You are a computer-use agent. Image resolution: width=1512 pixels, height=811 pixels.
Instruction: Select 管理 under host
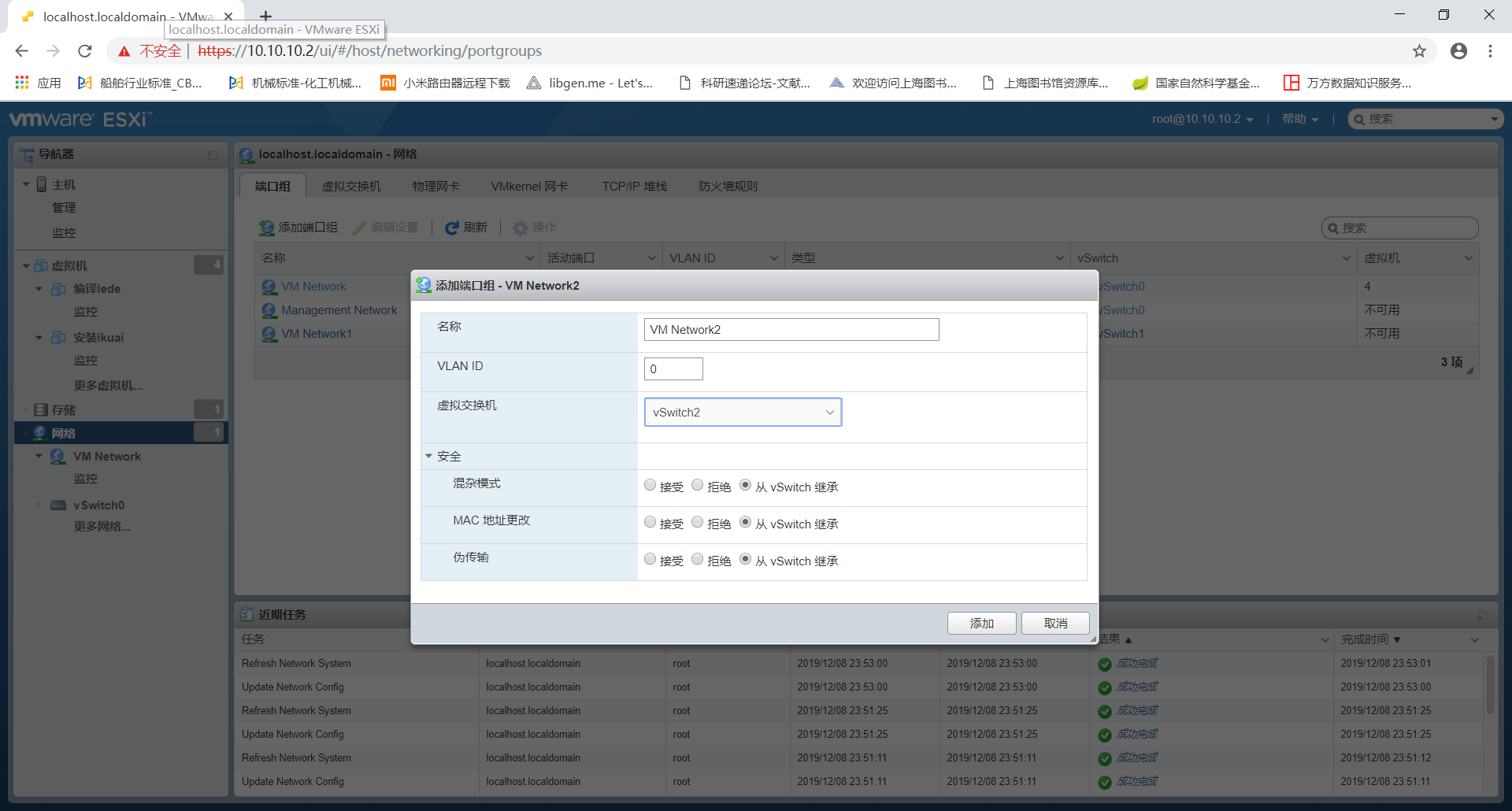pos(64,208)
